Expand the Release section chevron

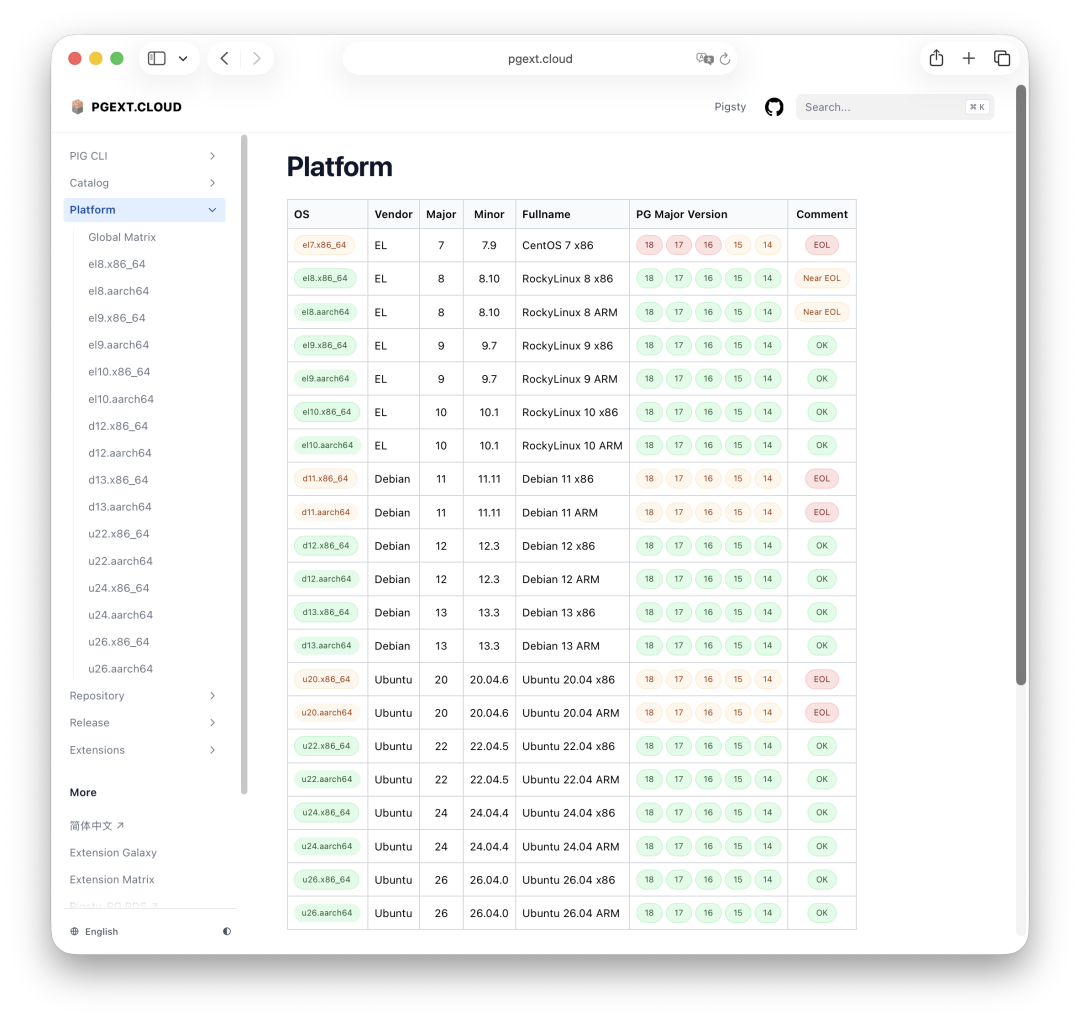coord(212,722)
